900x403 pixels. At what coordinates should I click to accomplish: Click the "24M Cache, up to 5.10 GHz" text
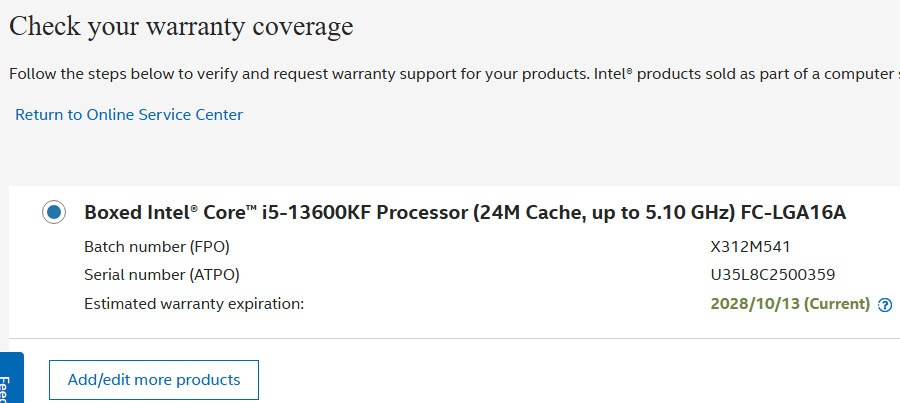coord(605,213)
